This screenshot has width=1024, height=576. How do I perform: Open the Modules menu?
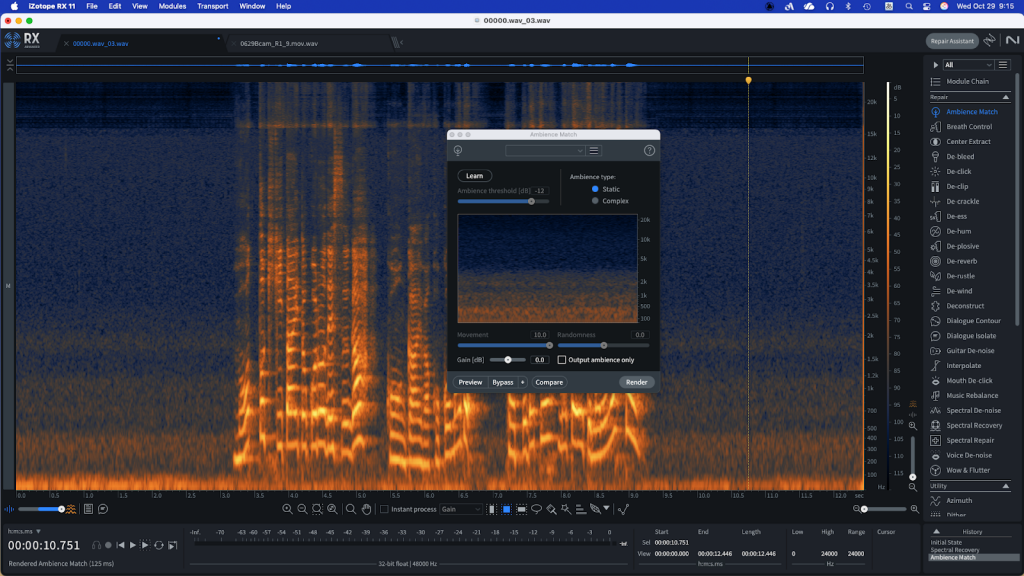point(172,6)
